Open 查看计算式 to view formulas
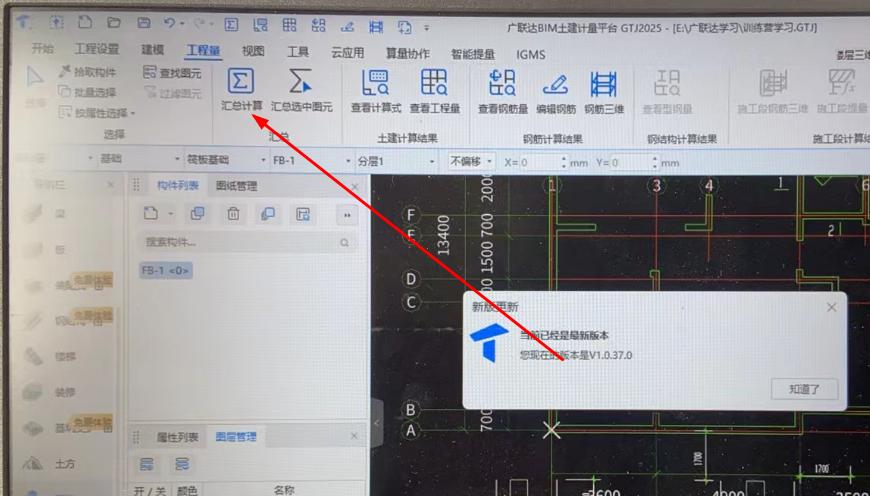Viewport: 870px width, 496px height. click(x=376, y=92)
